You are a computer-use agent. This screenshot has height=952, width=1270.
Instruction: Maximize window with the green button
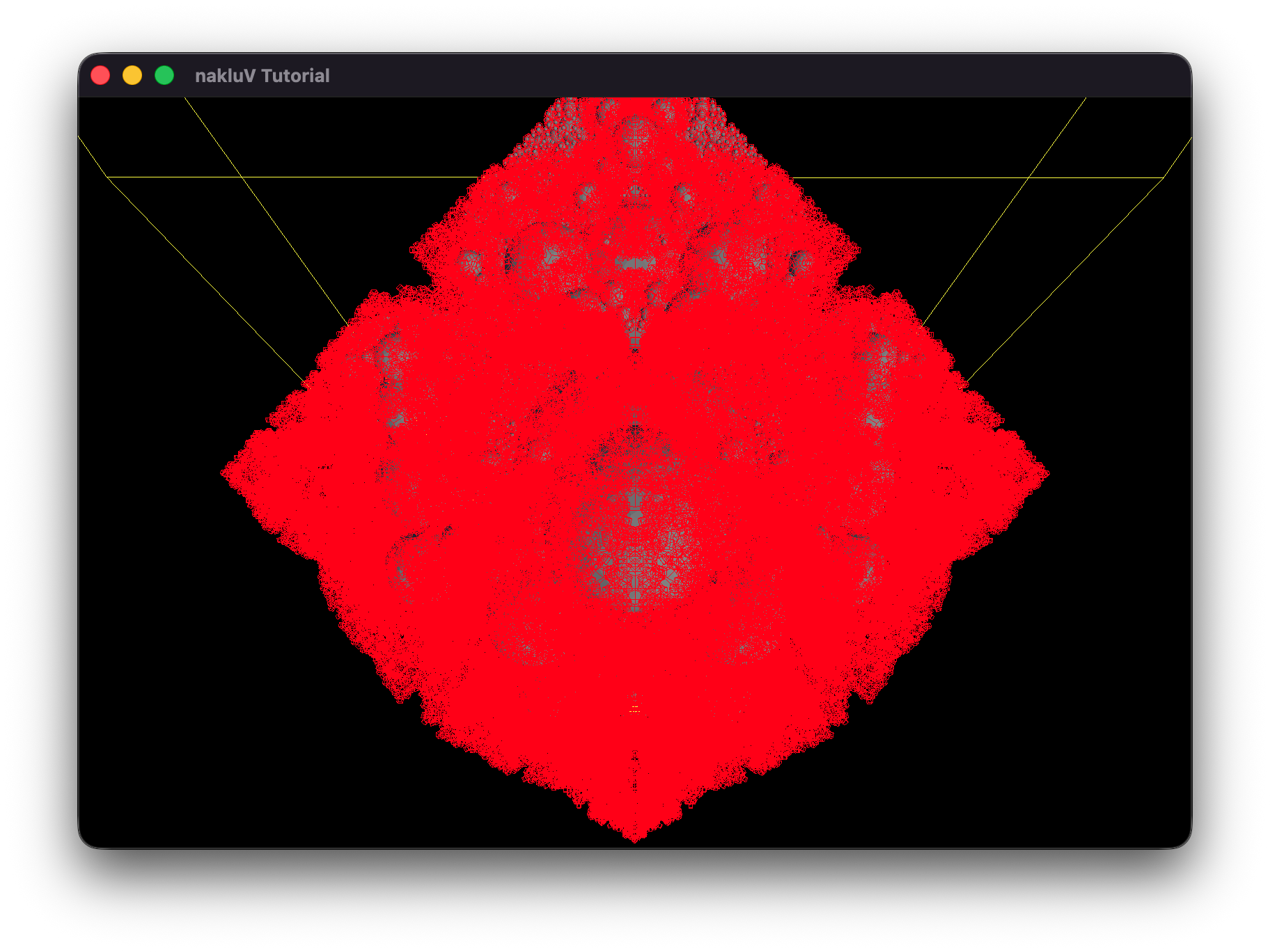pyautogui.click(x=164, y=75)
